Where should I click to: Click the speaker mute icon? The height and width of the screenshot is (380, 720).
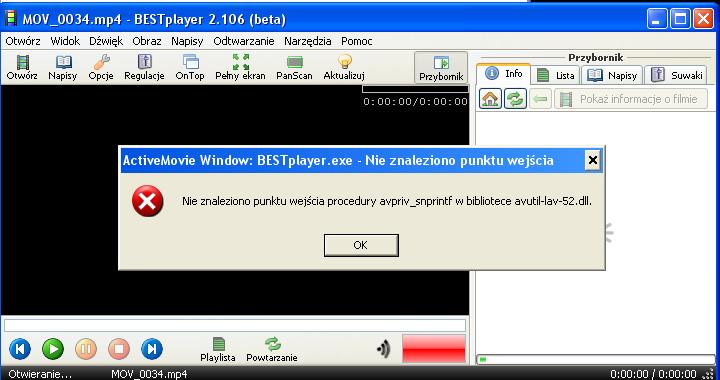383,349
